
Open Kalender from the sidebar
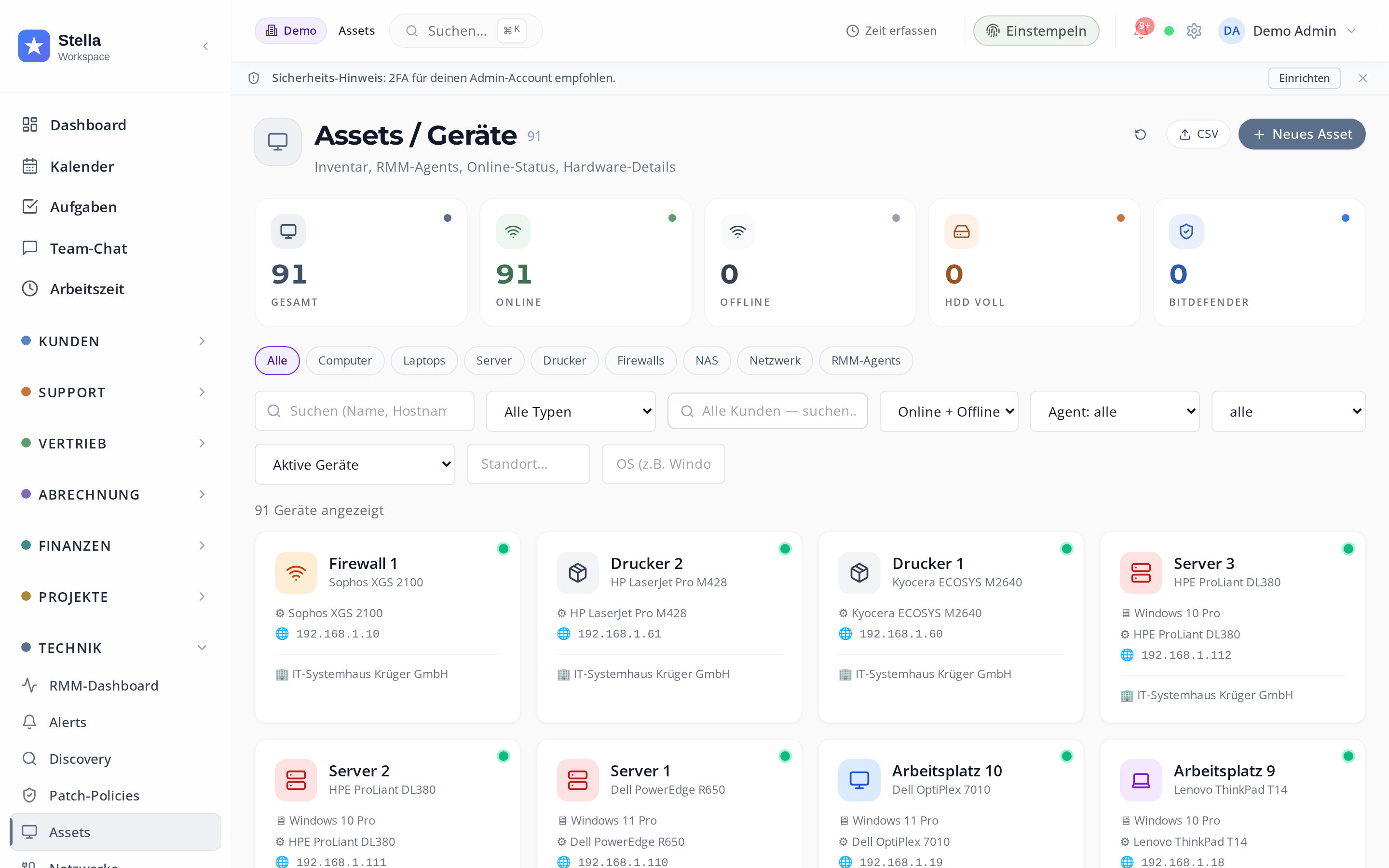115,166
